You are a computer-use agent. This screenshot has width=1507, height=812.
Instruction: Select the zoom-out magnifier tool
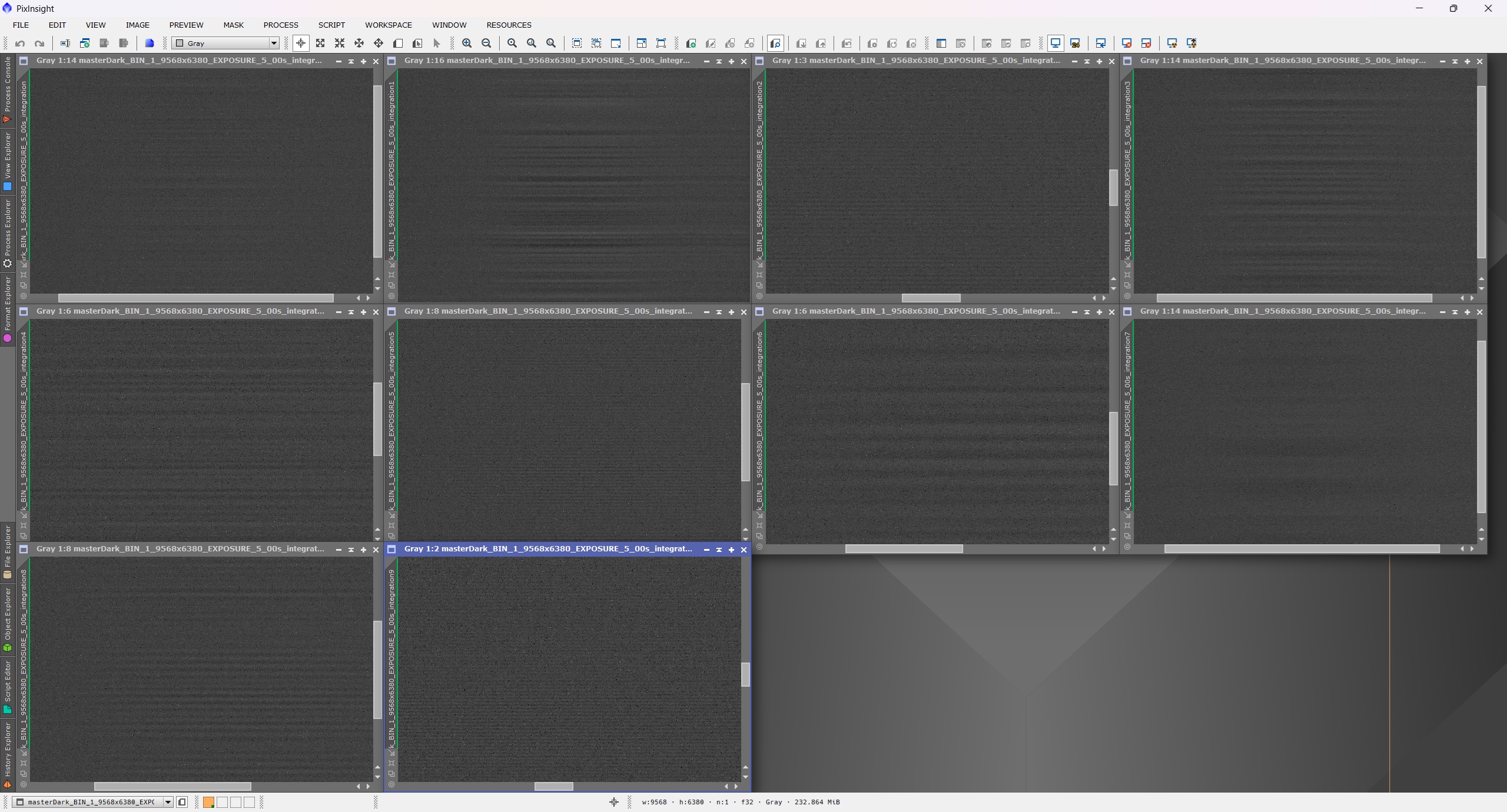click(x=486, y=43)
